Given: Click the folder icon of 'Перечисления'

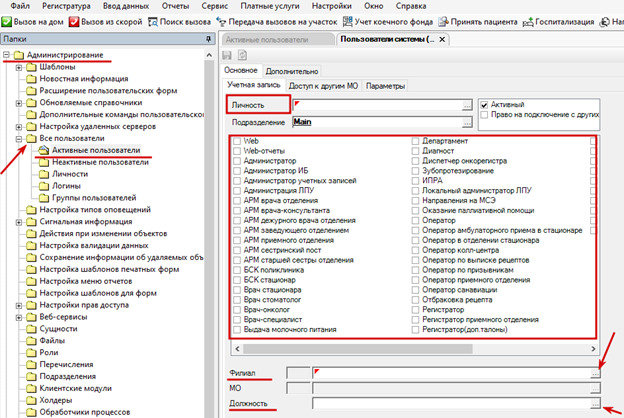Looking at the screenshot, I should 31,364.
